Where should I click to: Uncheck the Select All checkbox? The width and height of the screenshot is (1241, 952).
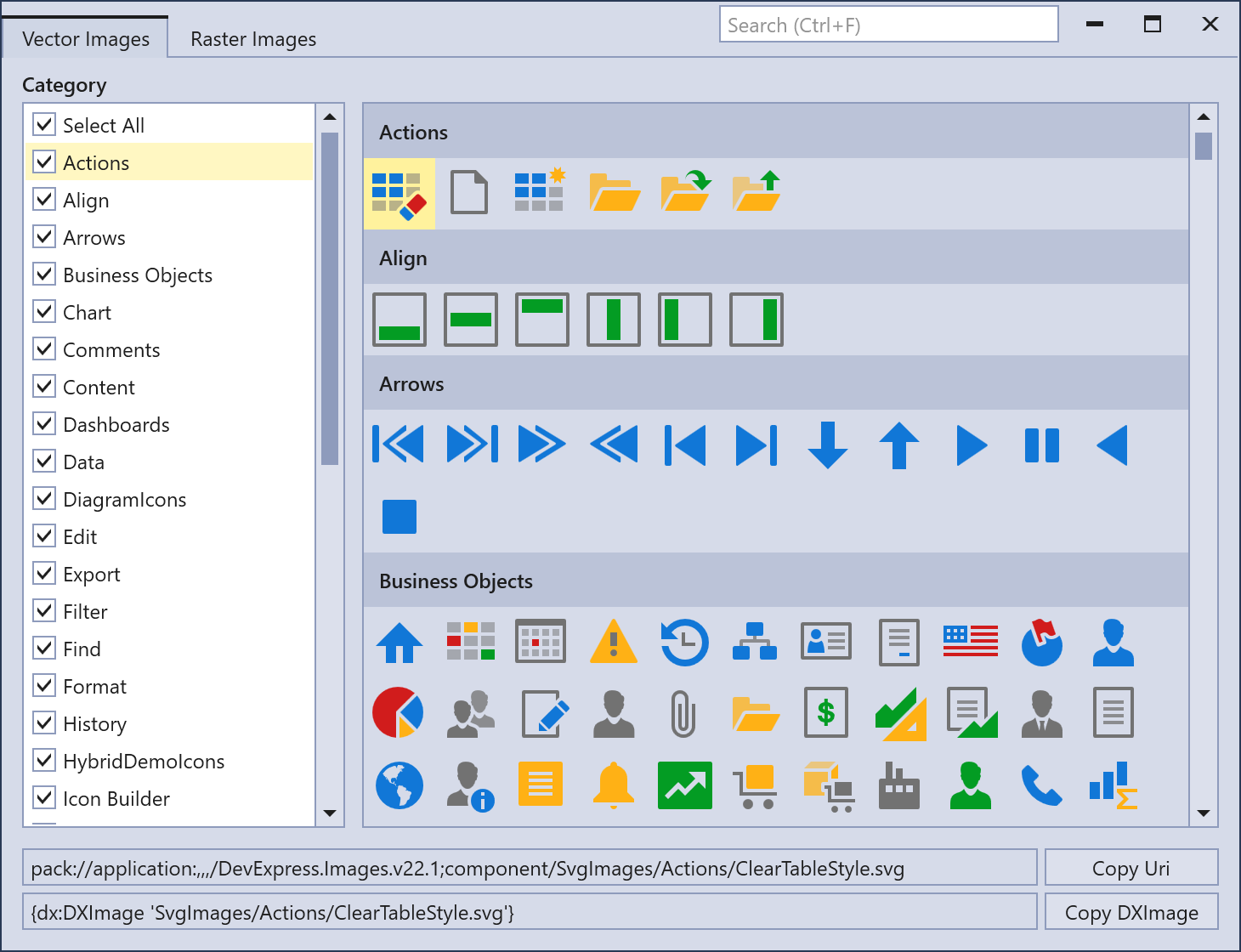pyautogui.click(x=44, y=125)
